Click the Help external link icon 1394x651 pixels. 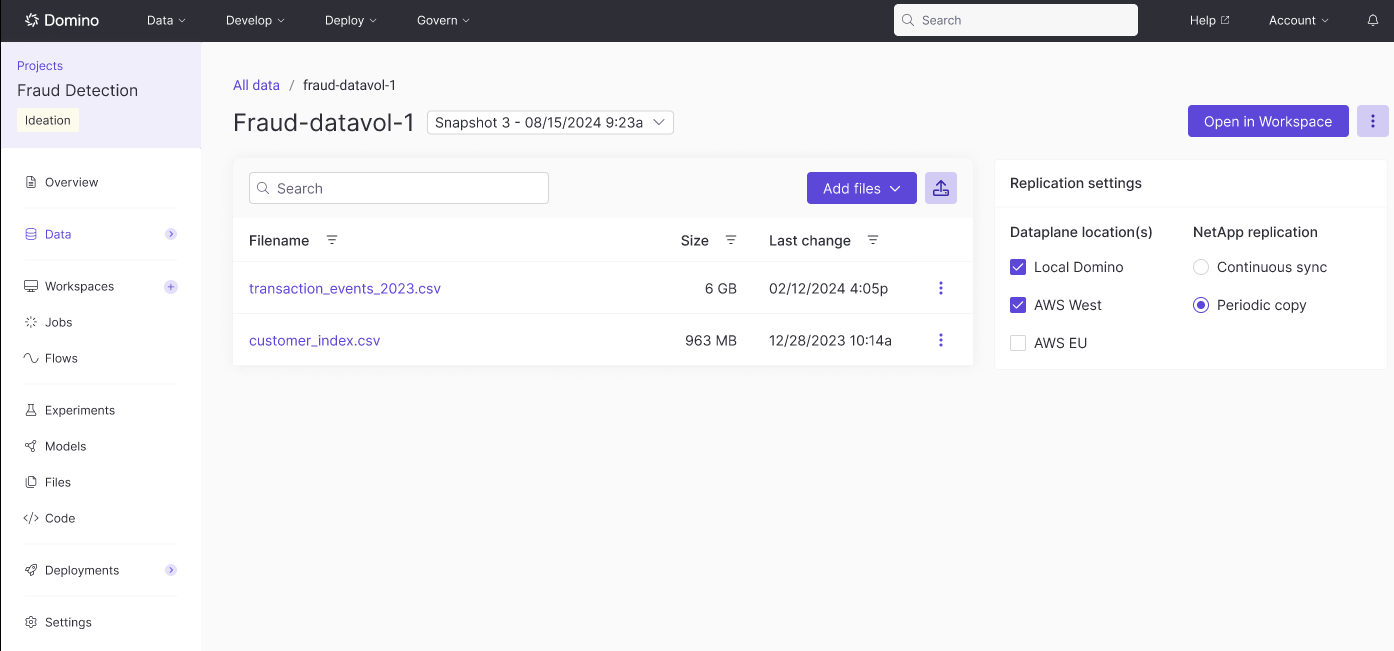click(x=1225, y=20)
